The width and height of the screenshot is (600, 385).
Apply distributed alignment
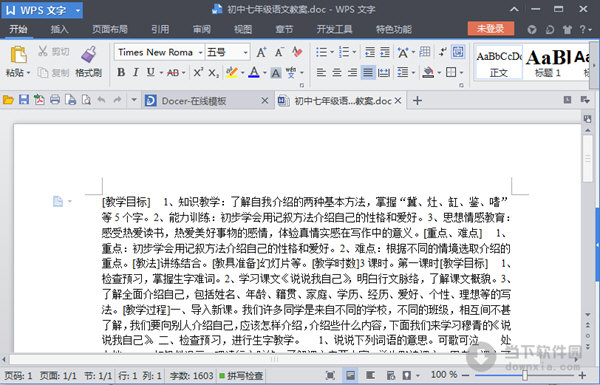coord(383,72)
